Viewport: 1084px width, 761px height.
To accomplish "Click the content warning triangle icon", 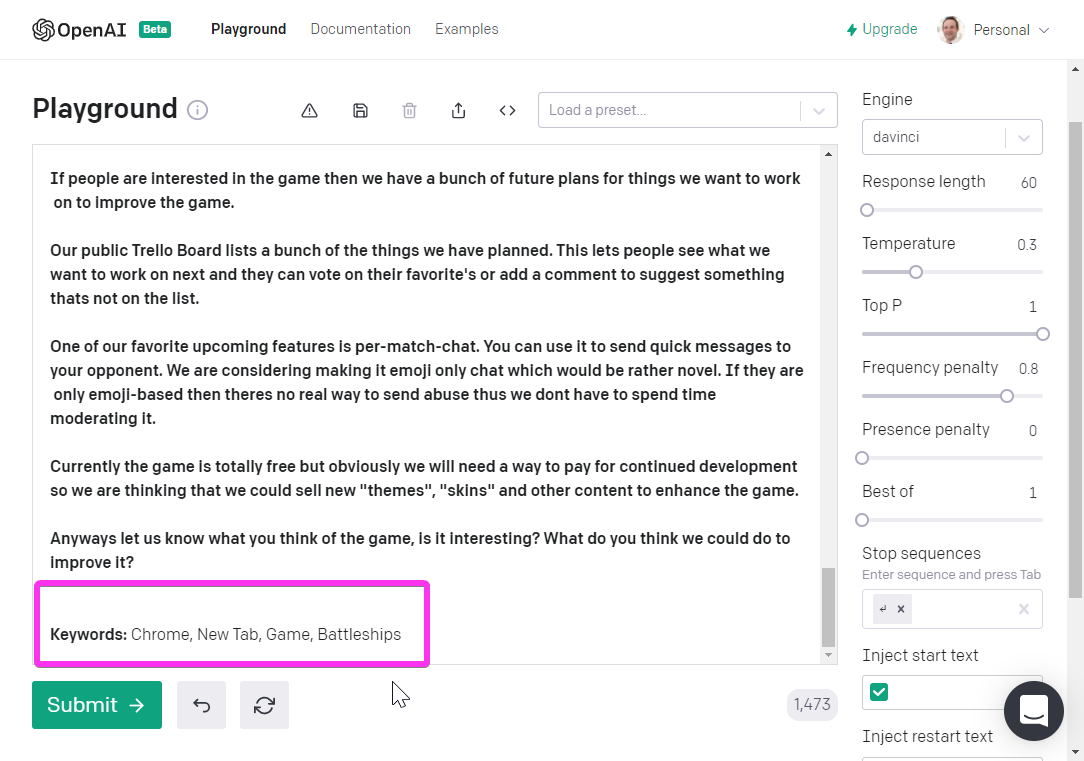I will [x=309, y=111].
